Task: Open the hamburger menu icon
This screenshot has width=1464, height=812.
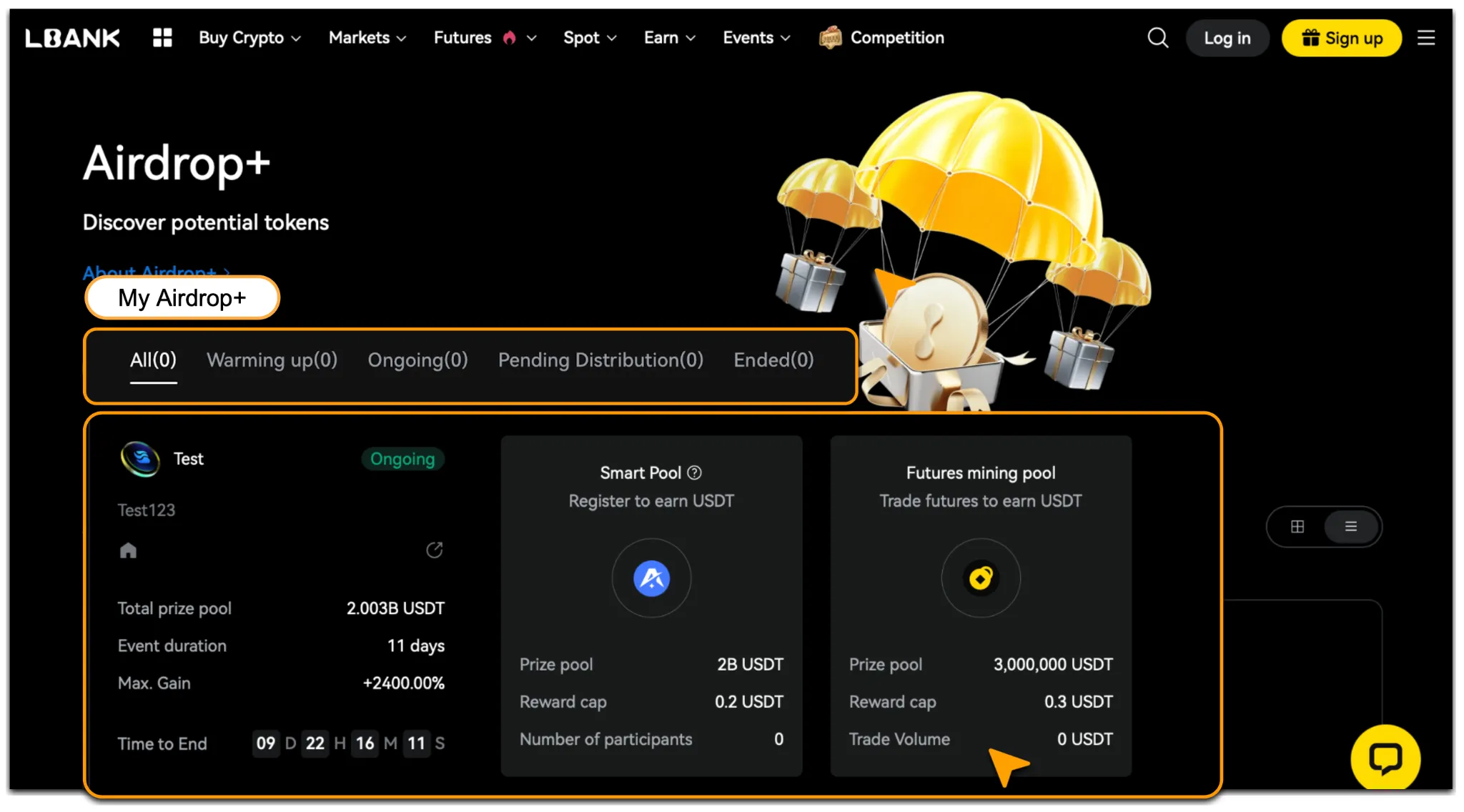Action: [1426, 38]
